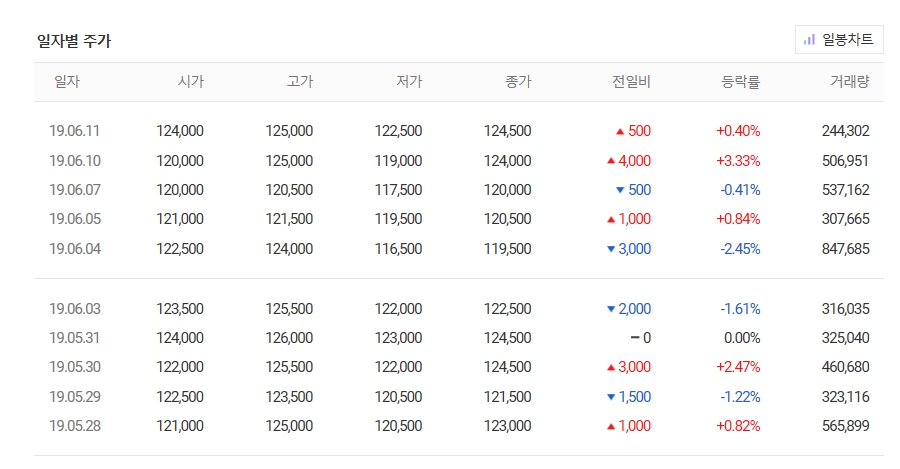Click volume 244,302 for 19.06.11
Viewport: 900px width, 469px height.
point(845,131)
